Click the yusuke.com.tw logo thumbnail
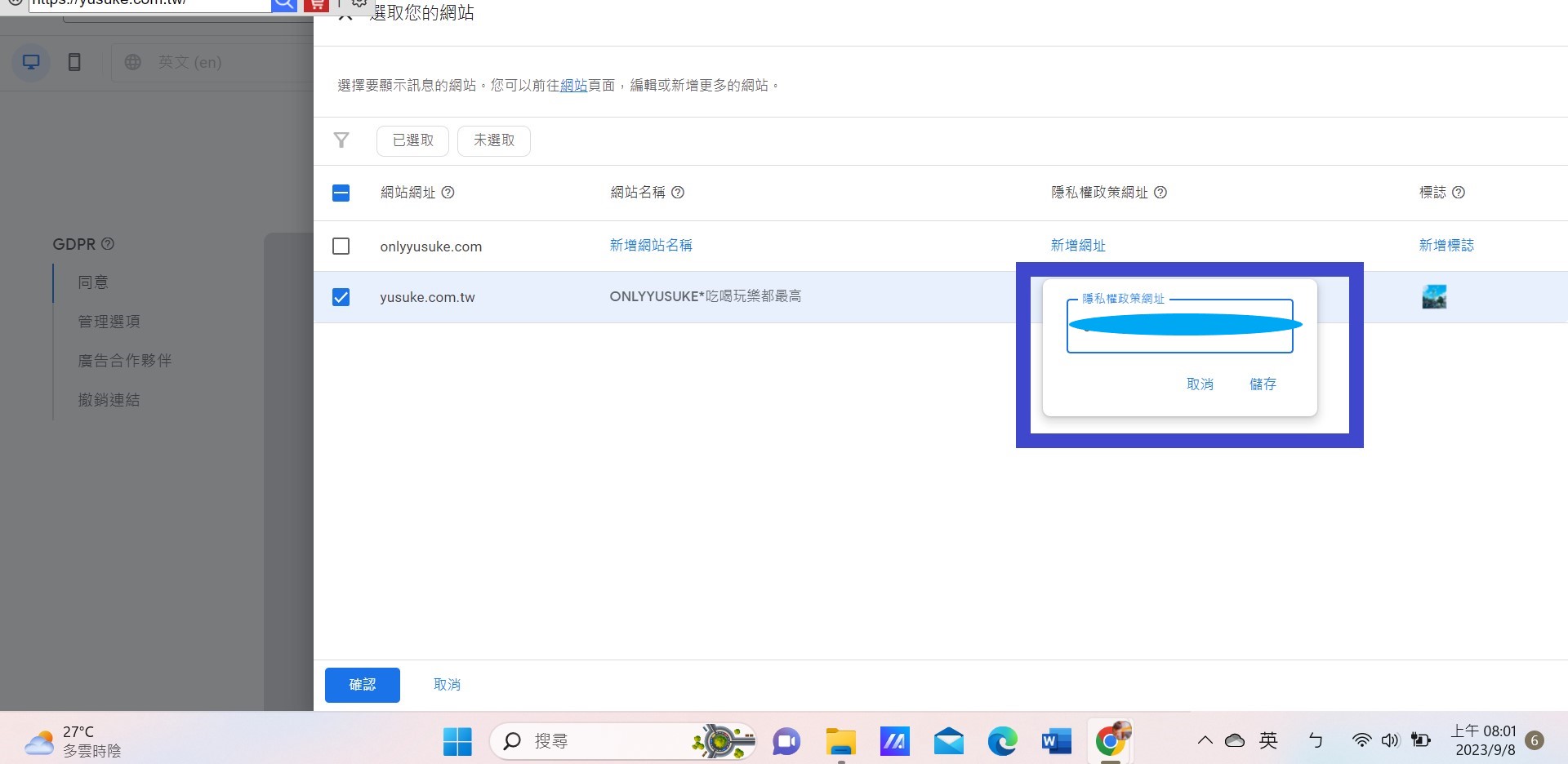Screen dimensions: 1568x764 (x=1434, y=296)
